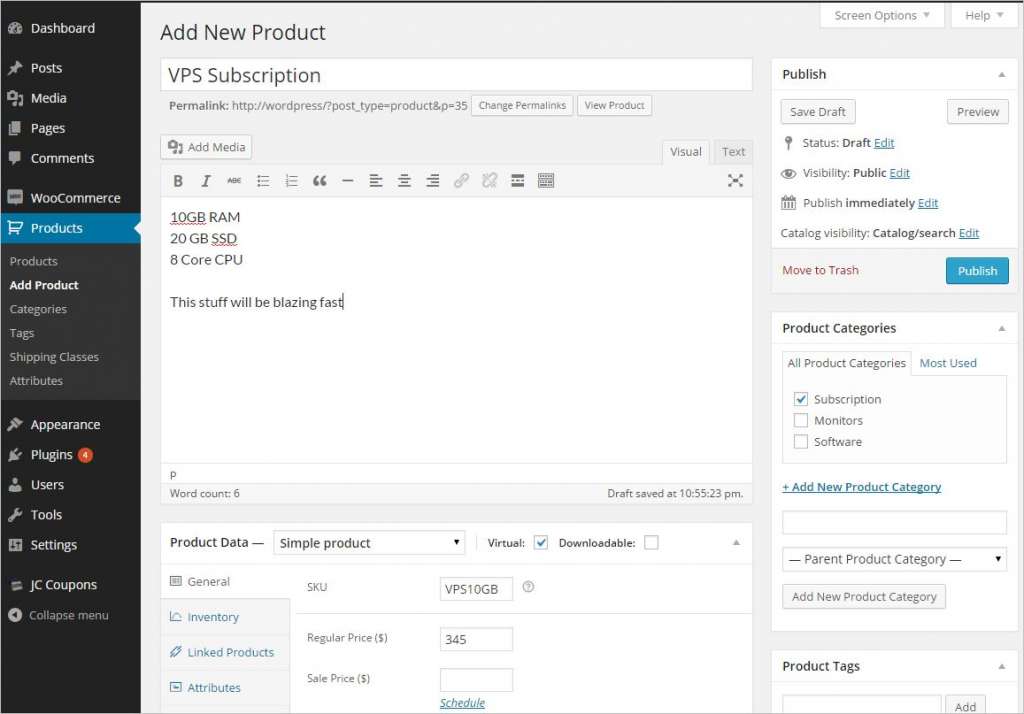Click the insert link icon
This screenshot has height=714, width=1024.
pyautogui.click(x=461, y=181)
